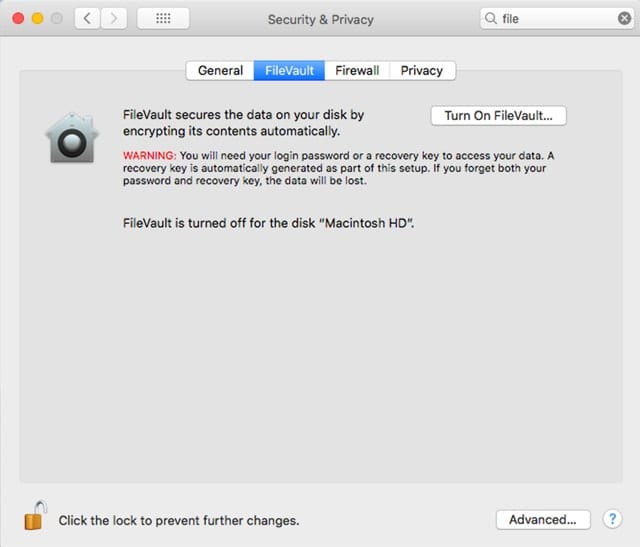Image resolution: width=640 pixels, height=547 pixels.
Task: Go back to the previous preference pane
Action: click(x=87, y=18)
